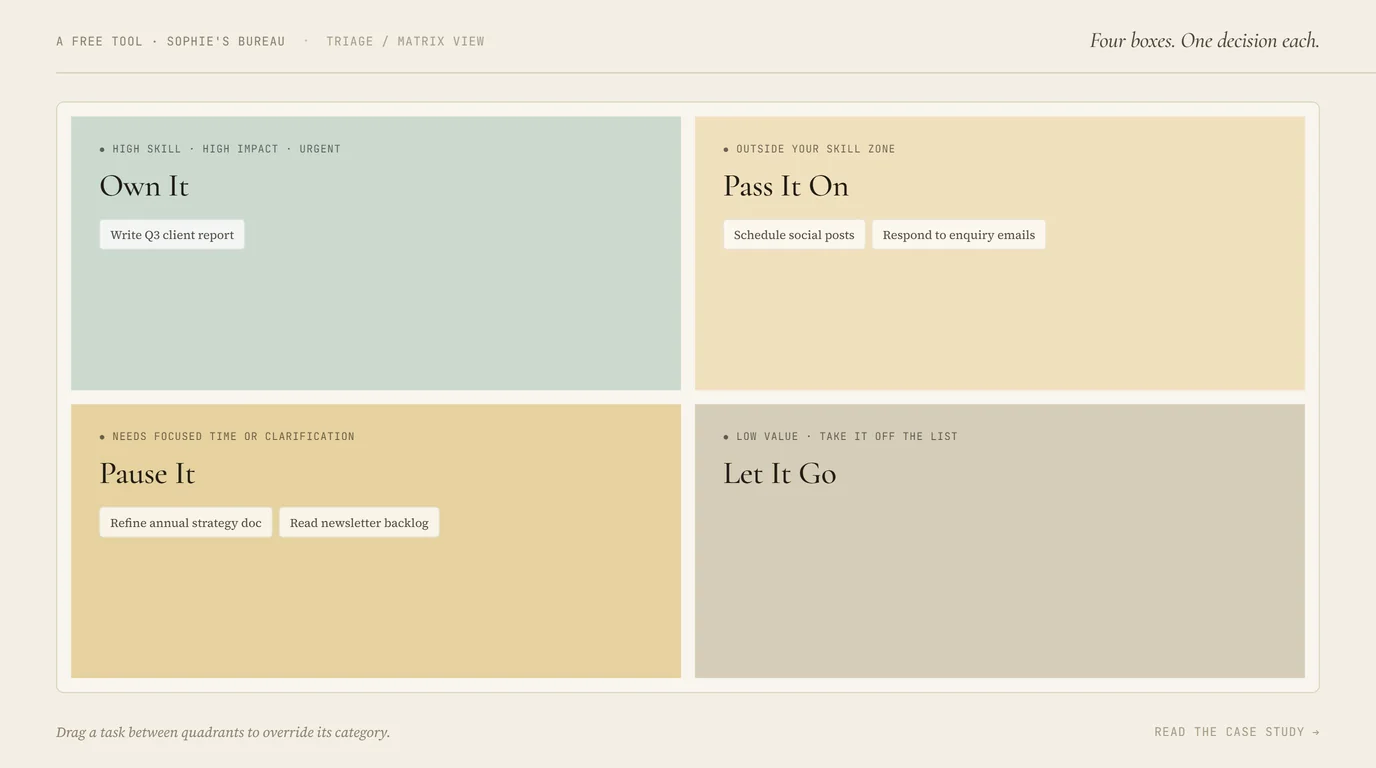Click the 'TRIAGE / MATRIX VIEW' breadcrumb text

point(405,41)
